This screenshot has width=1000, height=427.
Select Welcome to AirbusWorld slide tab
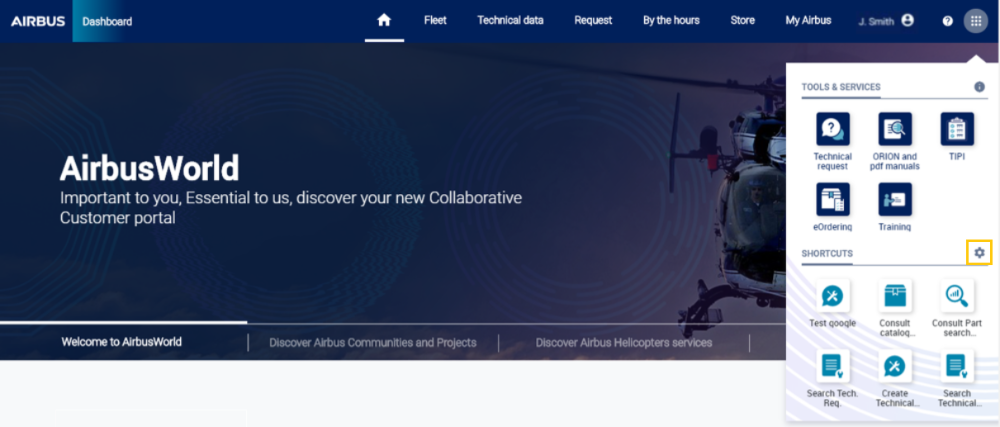[121, 342]
